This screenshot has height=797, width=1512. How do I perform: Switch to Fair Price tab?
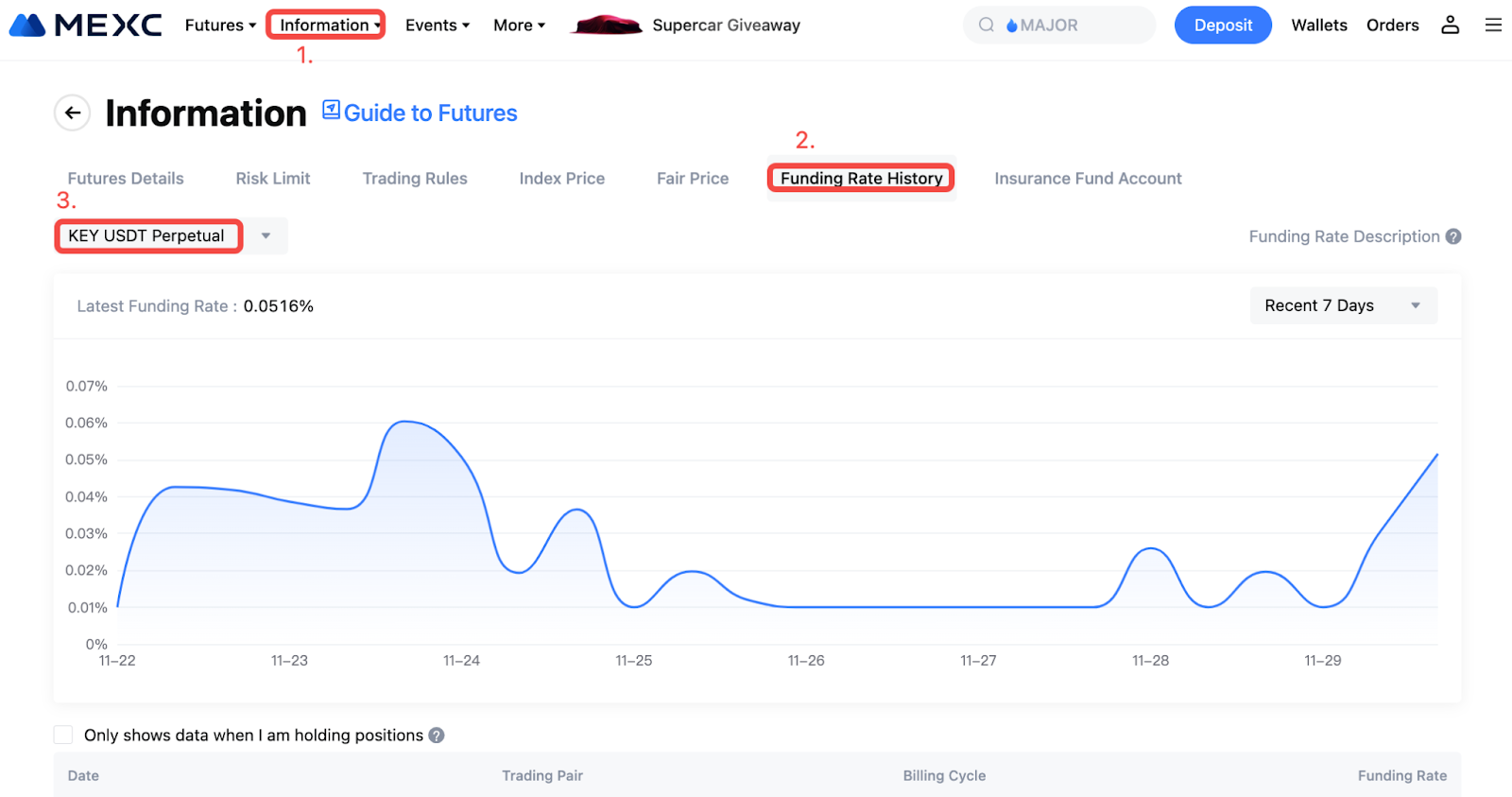pyautogui.click(x=693, y=179)
